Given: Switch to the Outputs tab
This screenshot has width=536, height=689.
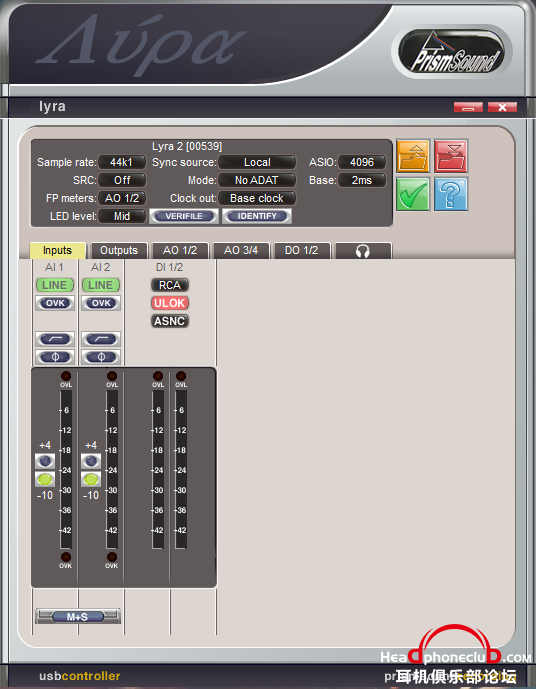Looking at the screenshot, I should (x=119, y=251).
